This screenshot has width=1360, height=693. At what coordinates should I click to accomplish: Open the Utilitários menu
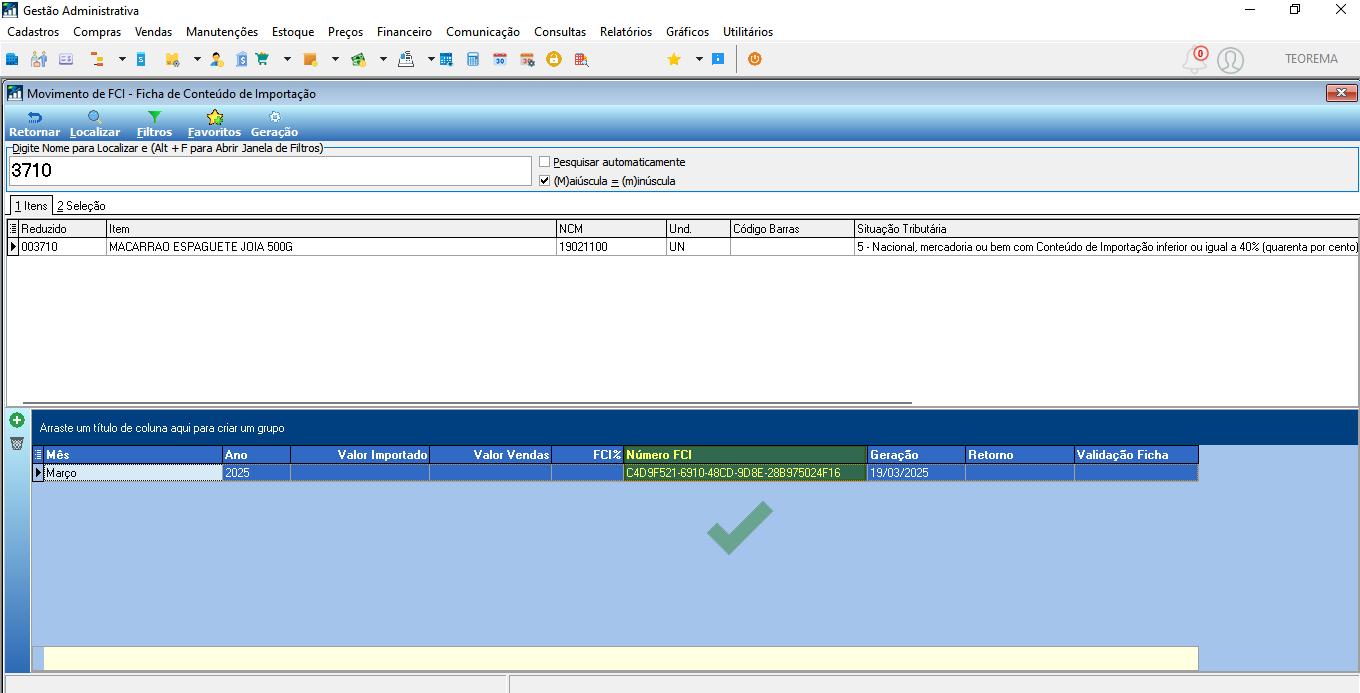[748, 32]
